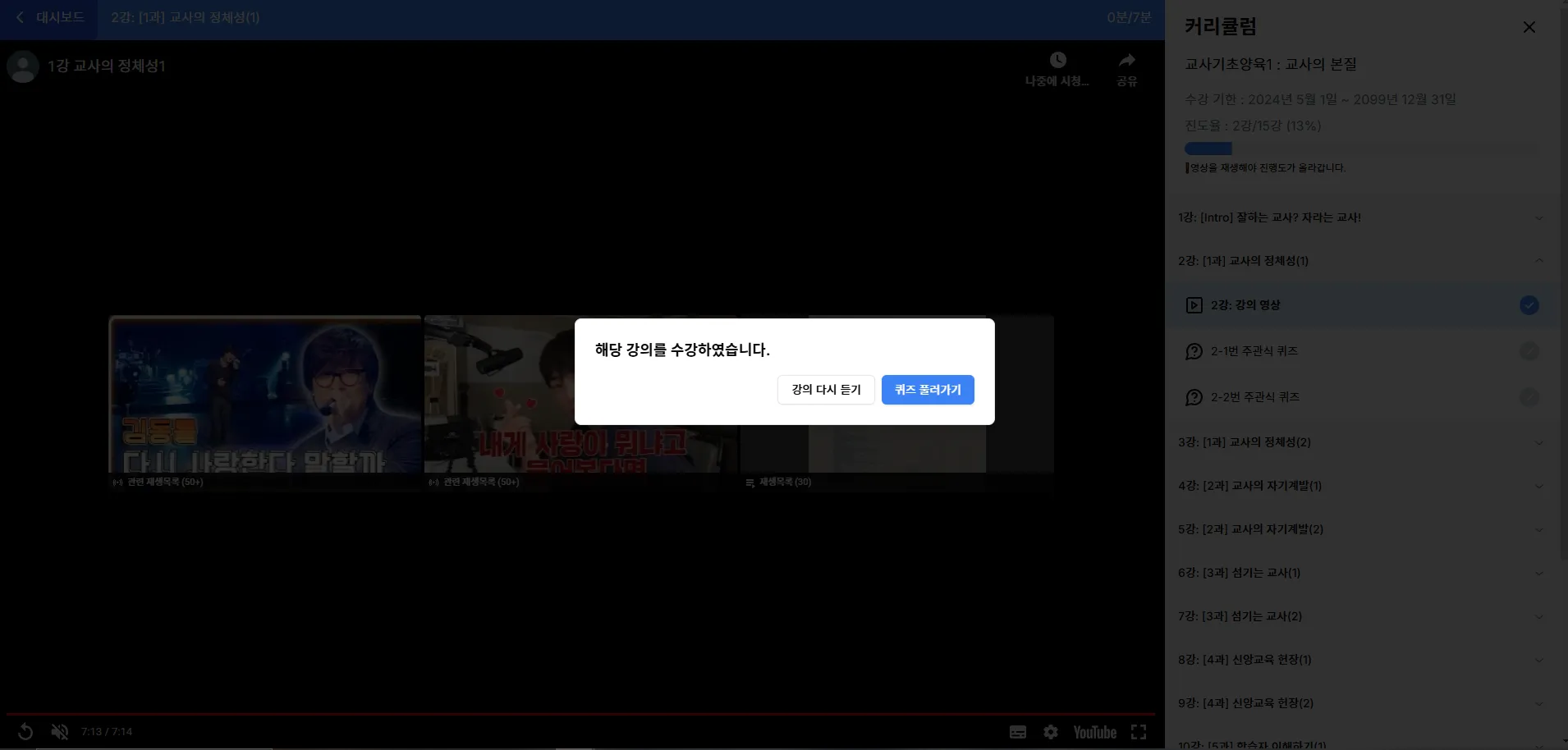The height and width of the screenshot is (750, 1568).
Task: Expand '9강: [4과] 신앙교육 현장(2)'
Action: coord(1361,703)
